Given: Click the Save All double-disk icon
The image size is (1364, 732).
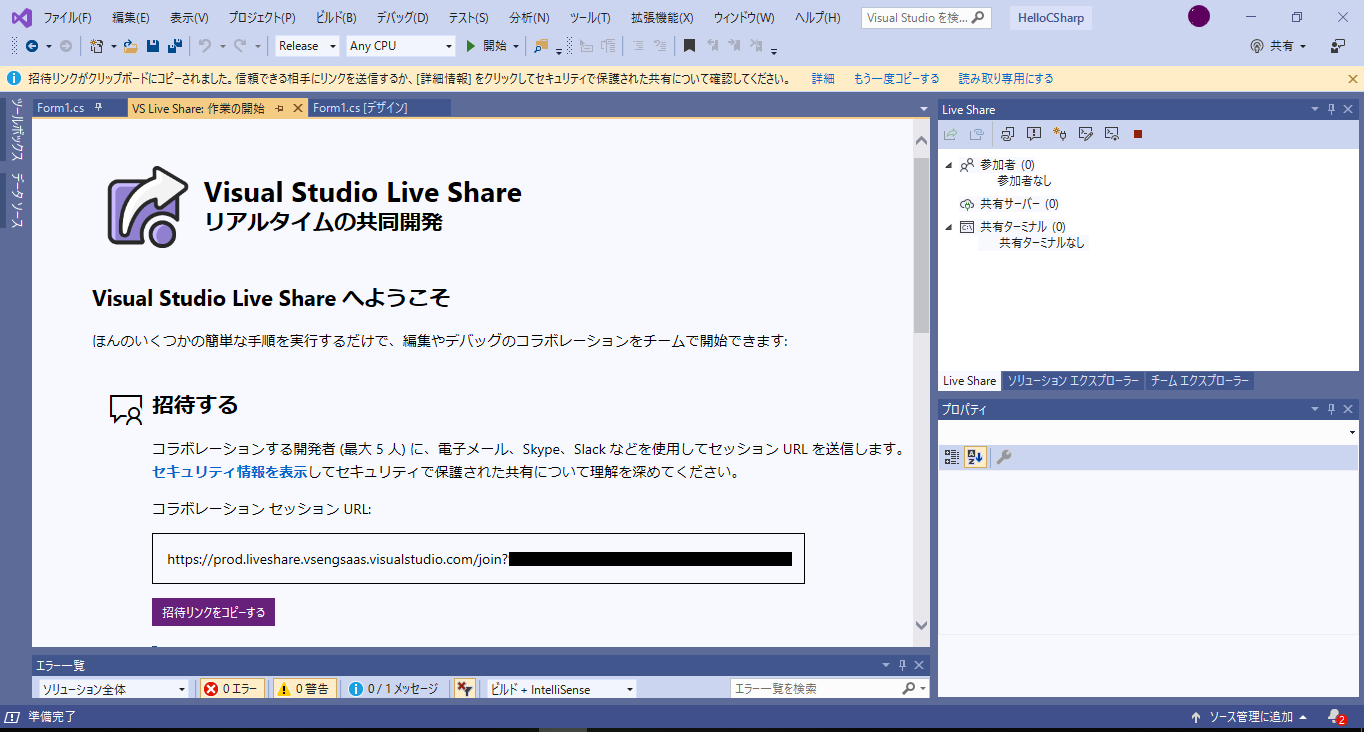Looking at the screenshot, I should (175, 46).
